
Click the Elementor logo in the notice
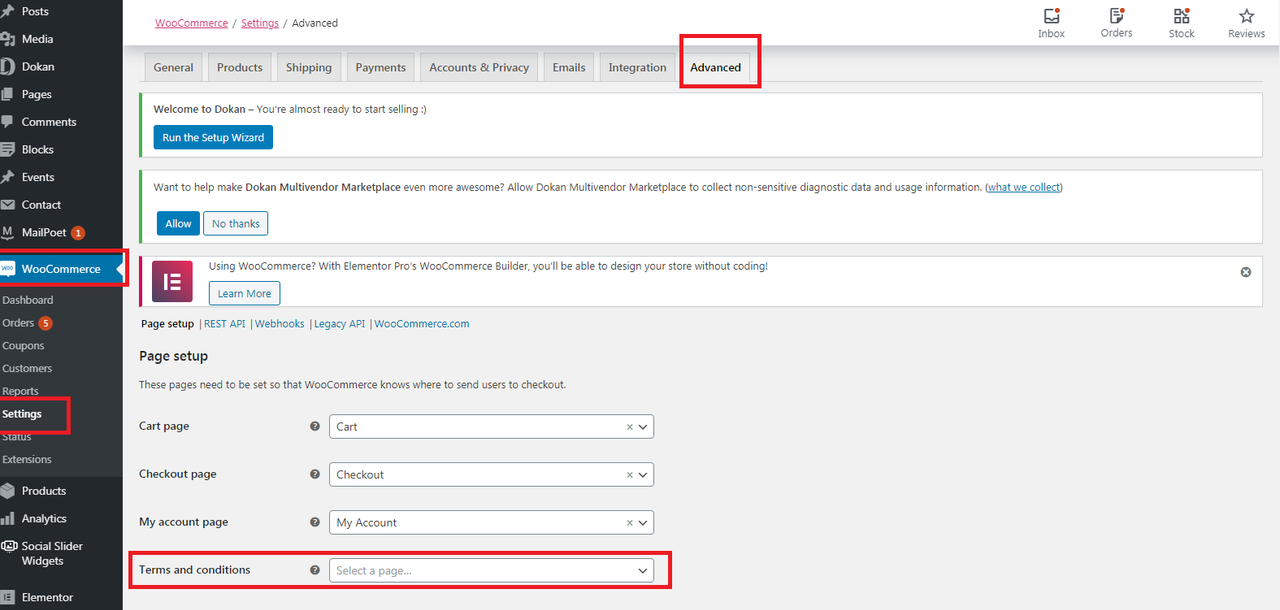click(172, 282)
